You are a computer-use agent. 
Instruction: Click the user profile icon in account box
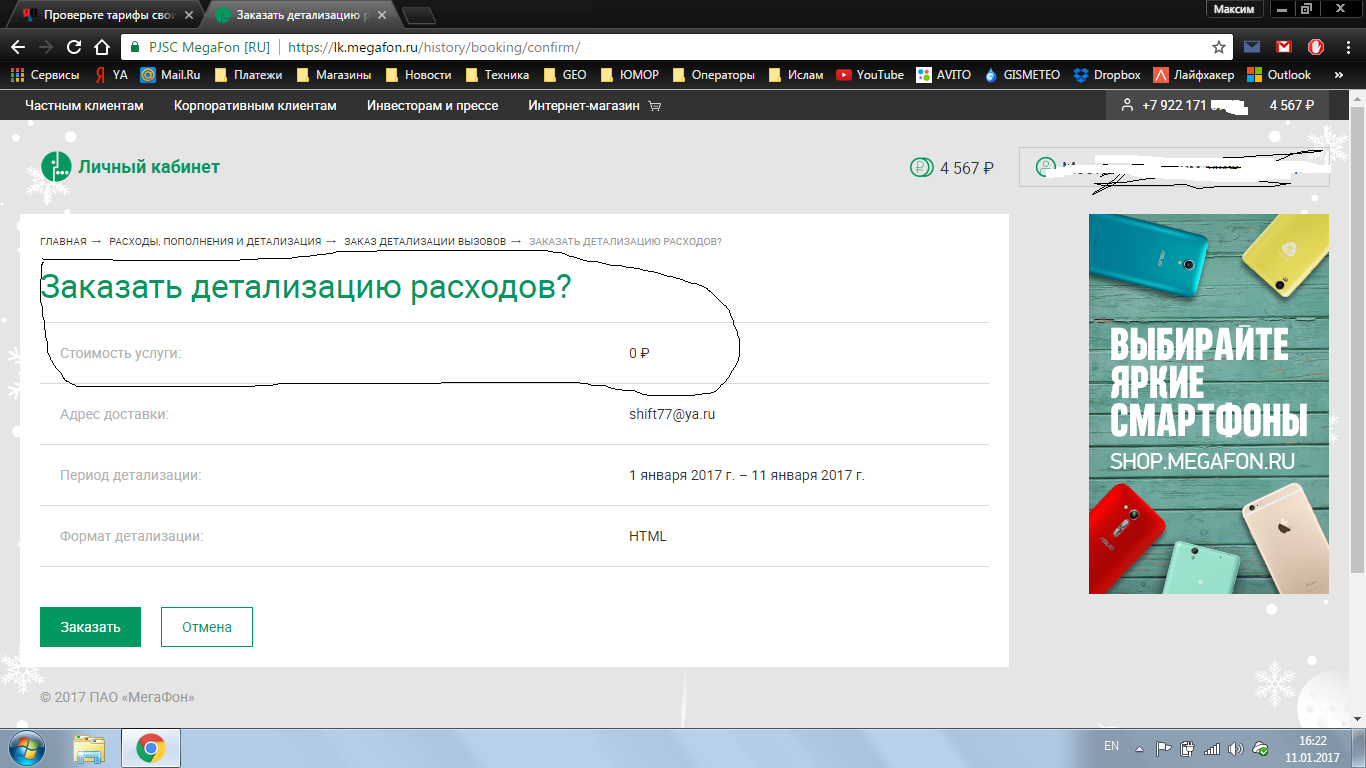coord(1046,167)
